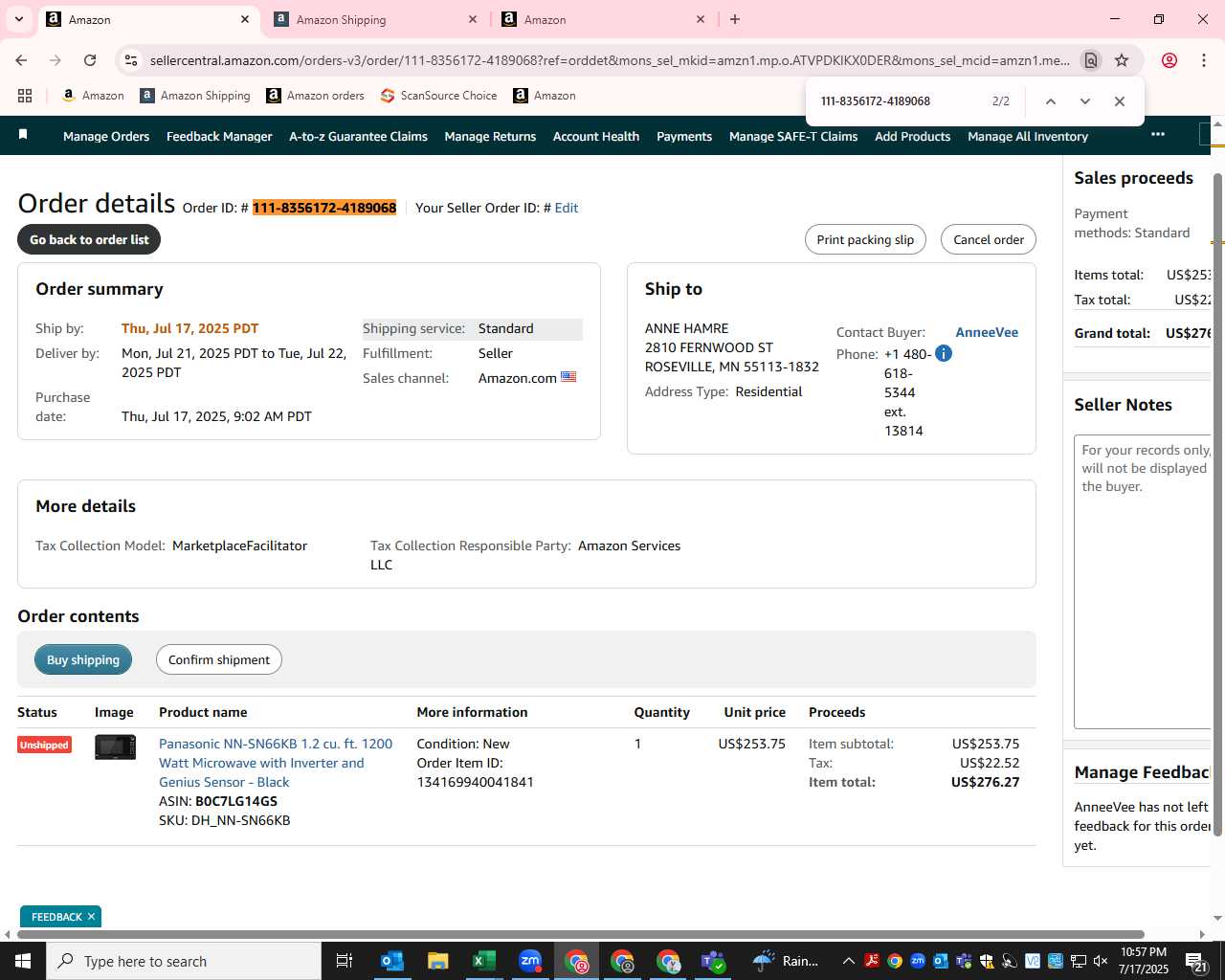Click Go back to order list
The height and width of the screenshot is (980, 1225).
coord(89,239)
